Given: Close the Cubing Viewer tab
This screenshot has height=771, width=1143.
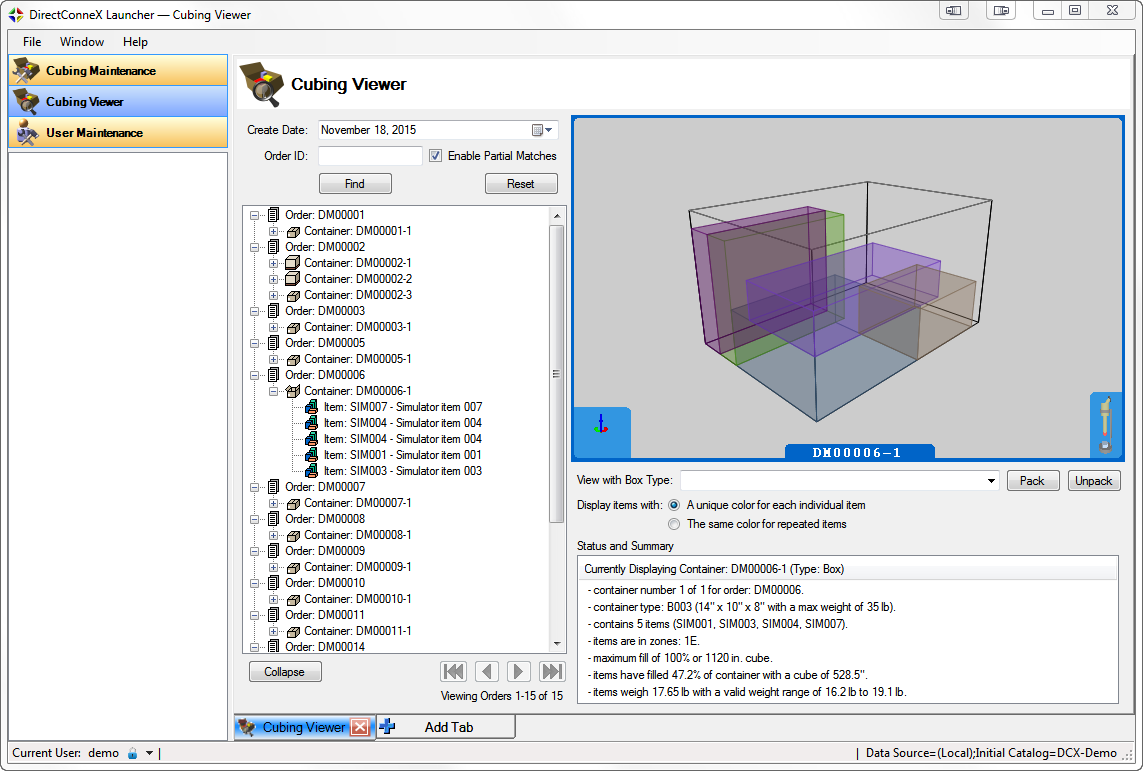Looking at the screenshot, I should coord(359,727).
